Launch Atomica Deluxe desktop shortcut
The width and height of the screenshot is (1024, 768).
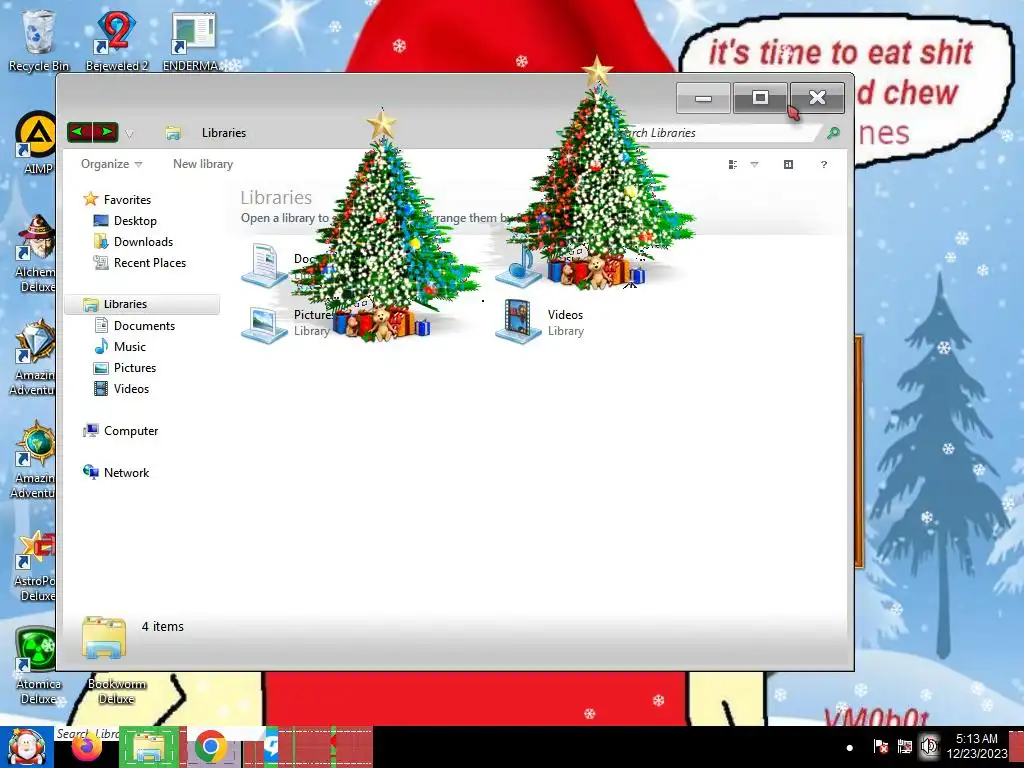37,666
